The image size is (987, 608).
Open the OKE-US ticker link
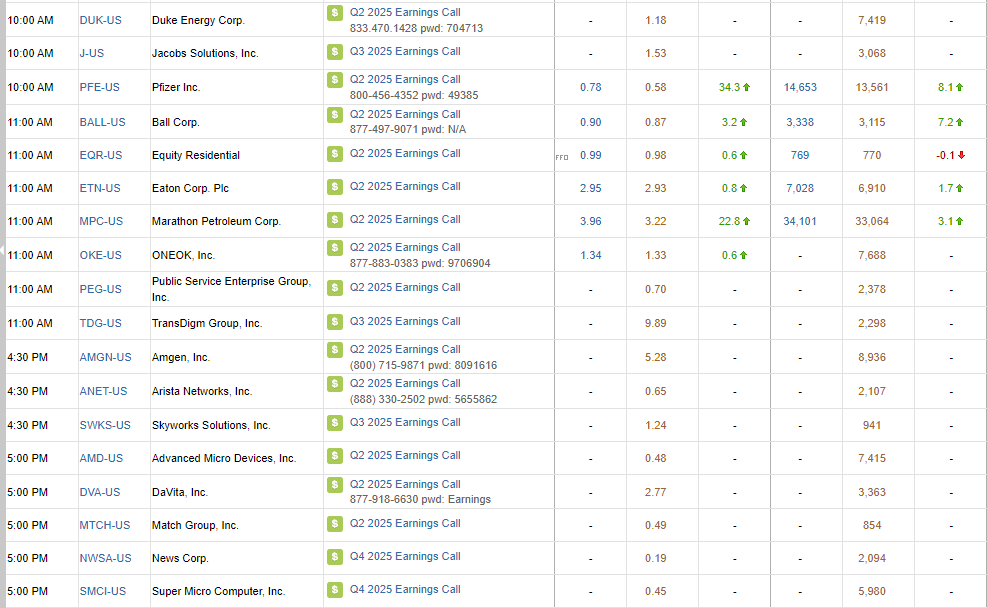(x=101, y=256)
